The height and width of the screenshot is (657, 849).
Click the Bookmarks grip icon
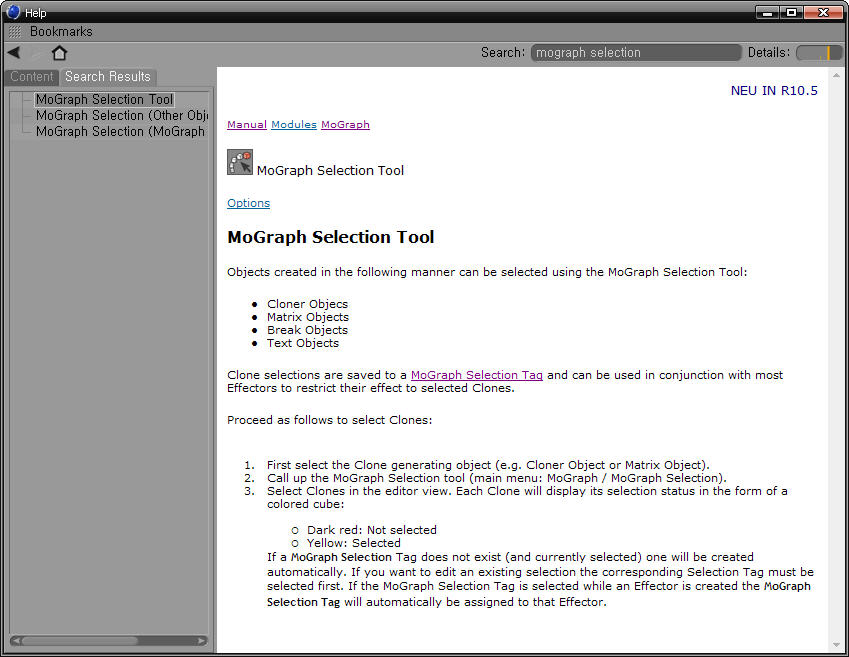click(x=15, y=32)
